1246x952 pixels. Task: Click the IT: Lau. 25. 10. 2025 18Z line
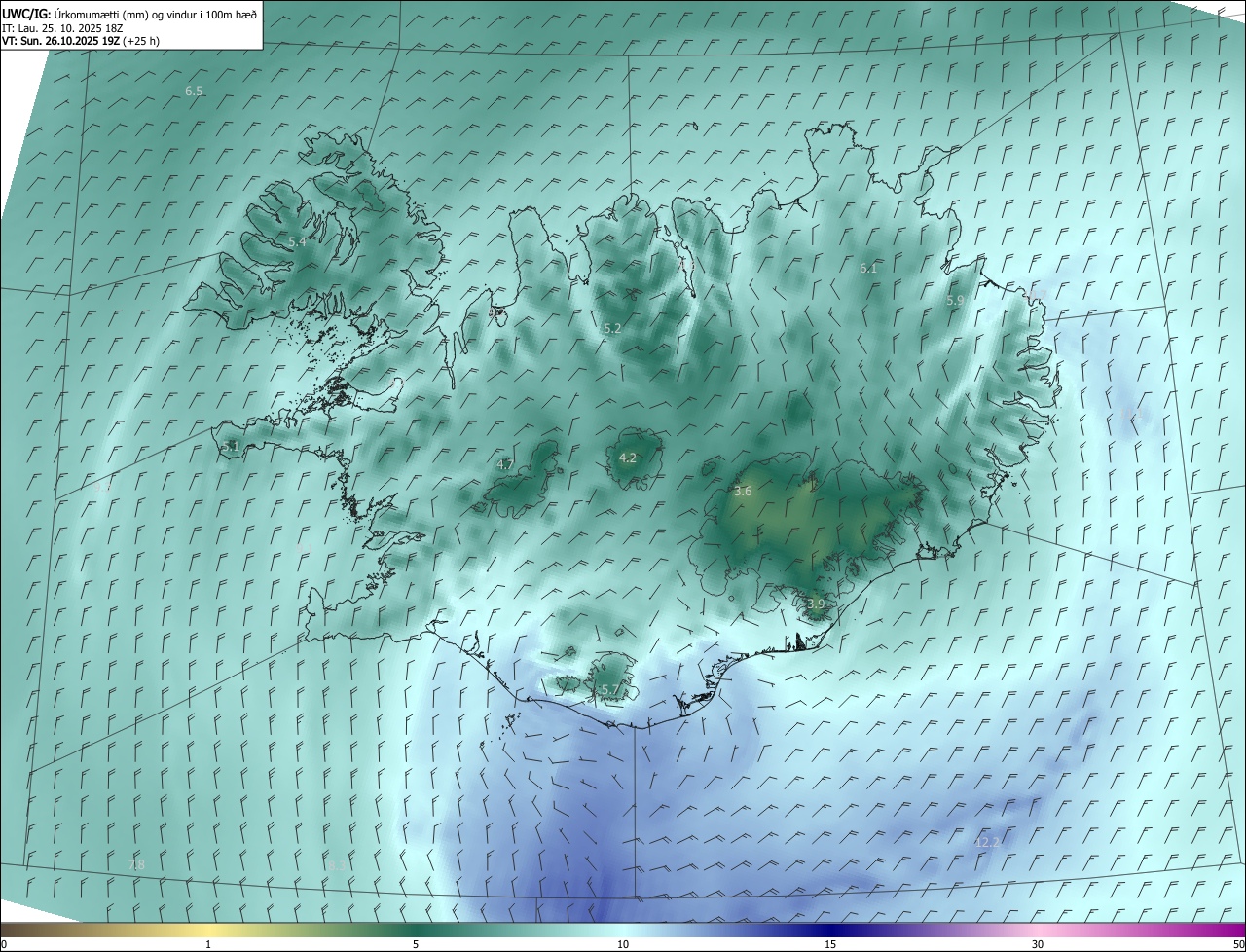point(62,27)
